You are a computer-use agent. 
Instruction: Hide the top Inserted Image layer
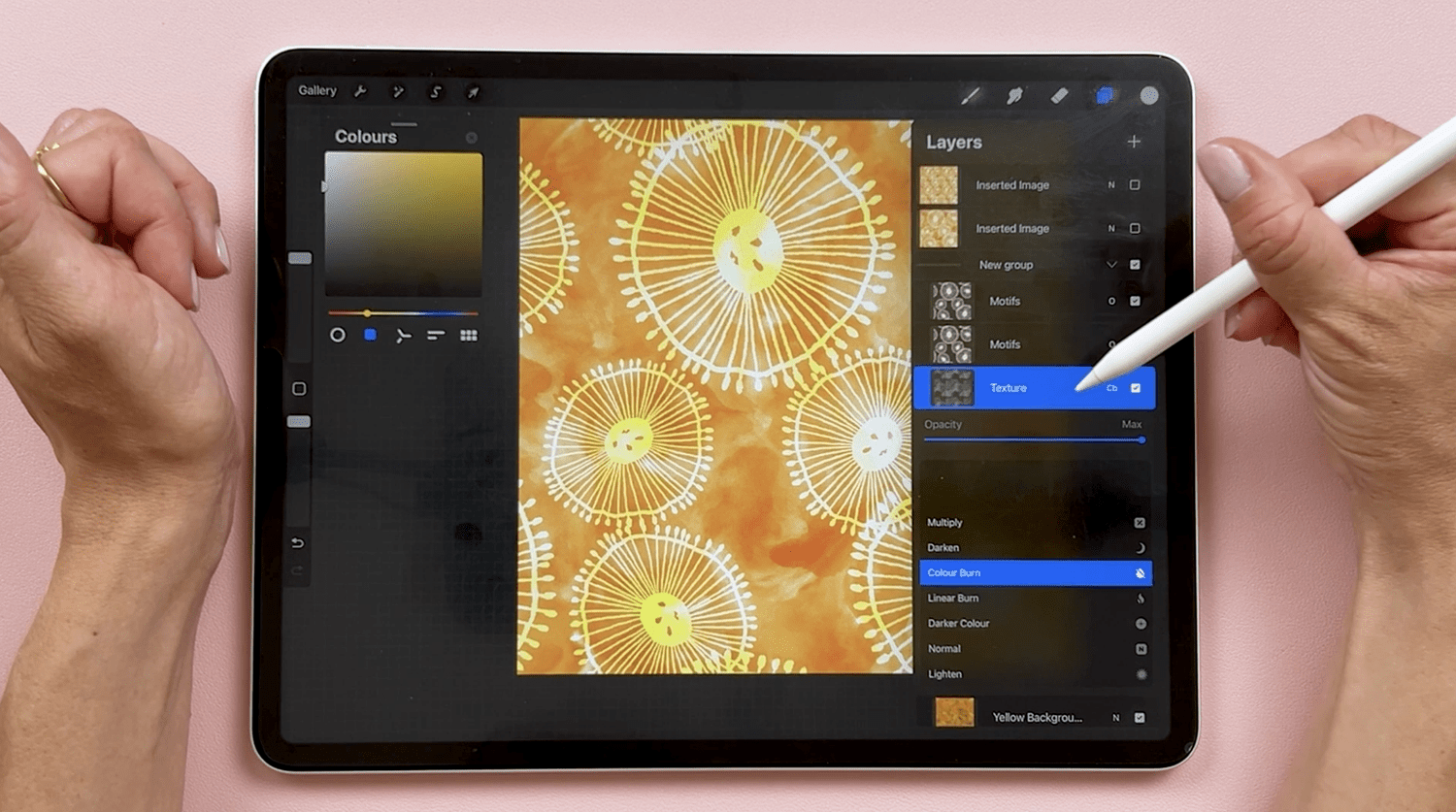coord(1137,184)
